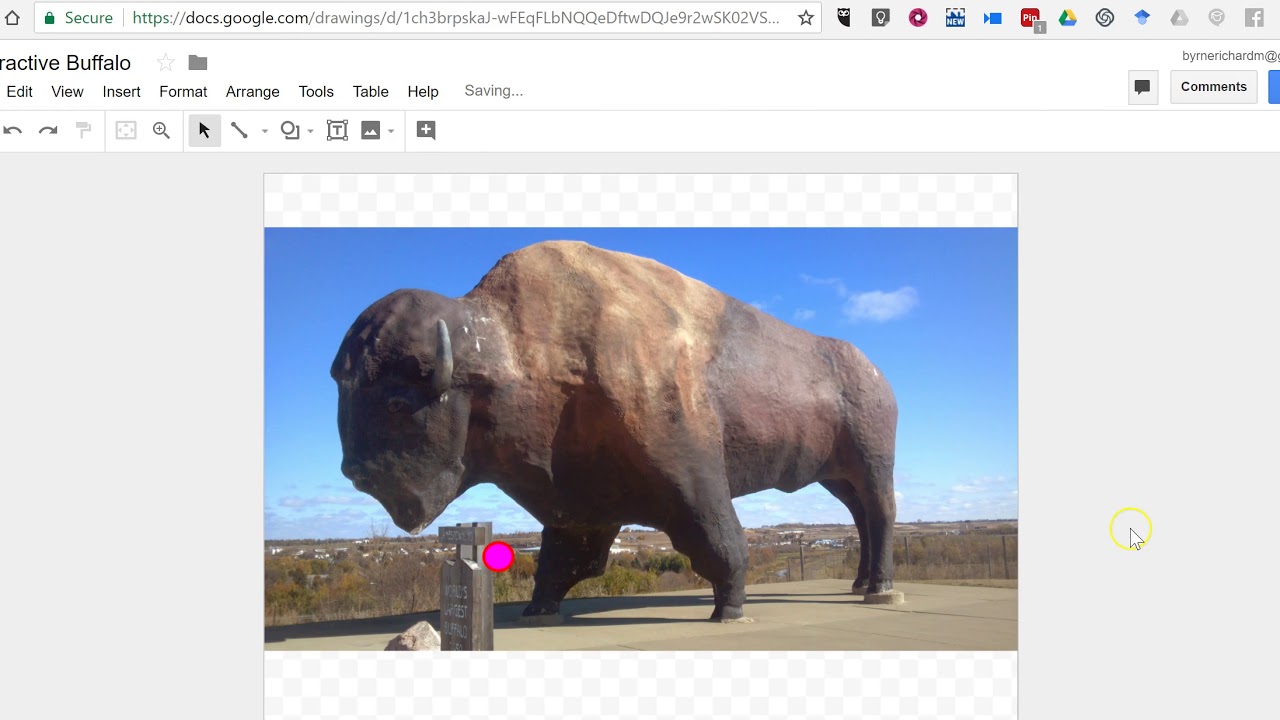Click the Paint format roller icon
The height and width of the screenshot is (720, 1280).
tap(84, 130)
